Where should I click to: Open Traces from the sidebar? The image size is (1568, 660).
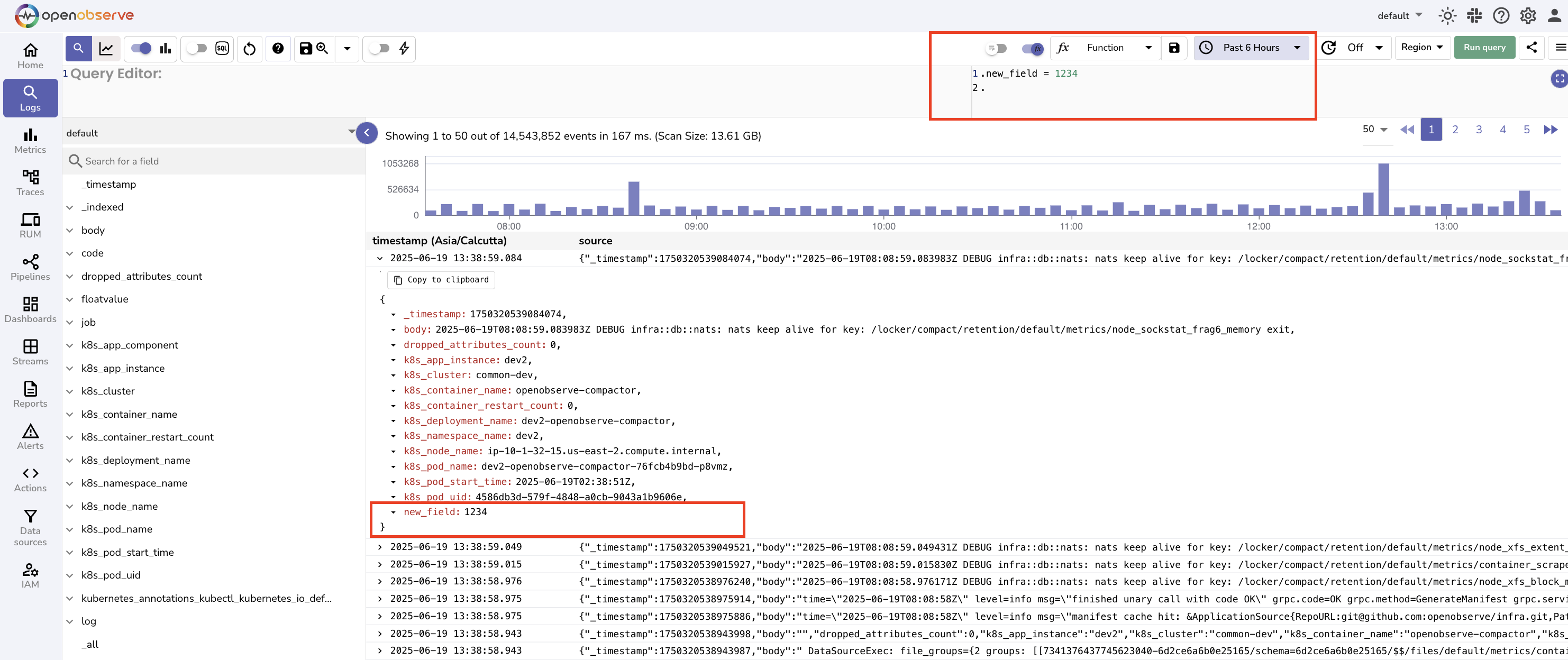click(30, 183)
